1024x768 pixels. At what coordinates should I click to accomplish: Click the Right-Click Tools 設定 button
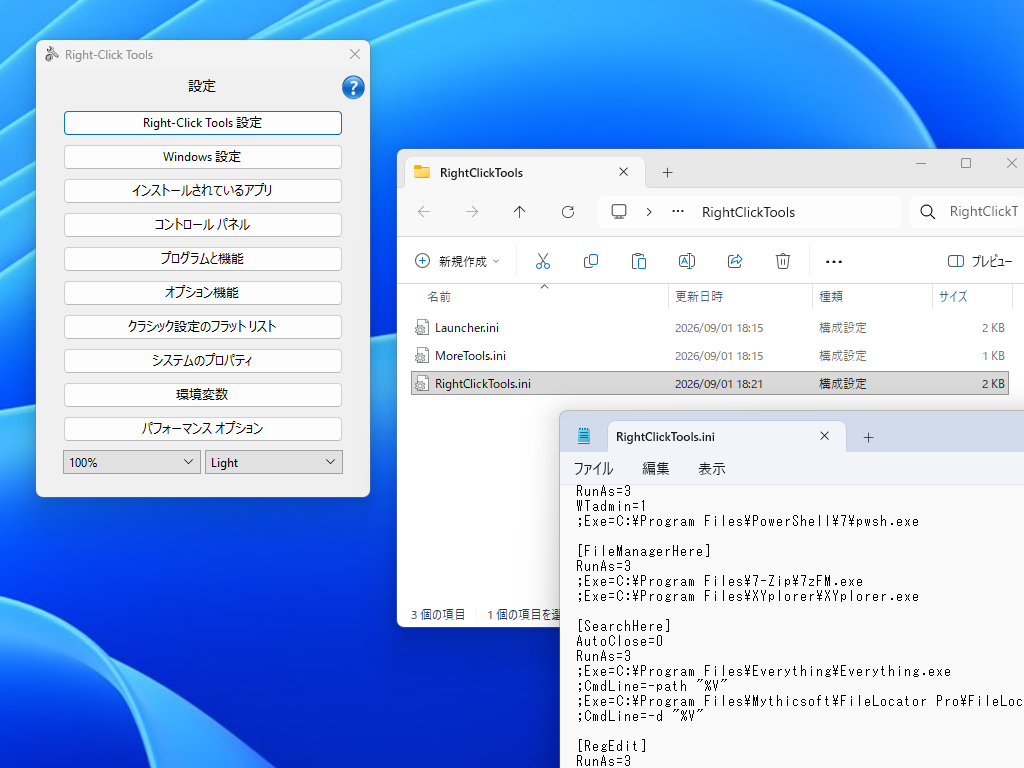202,123
